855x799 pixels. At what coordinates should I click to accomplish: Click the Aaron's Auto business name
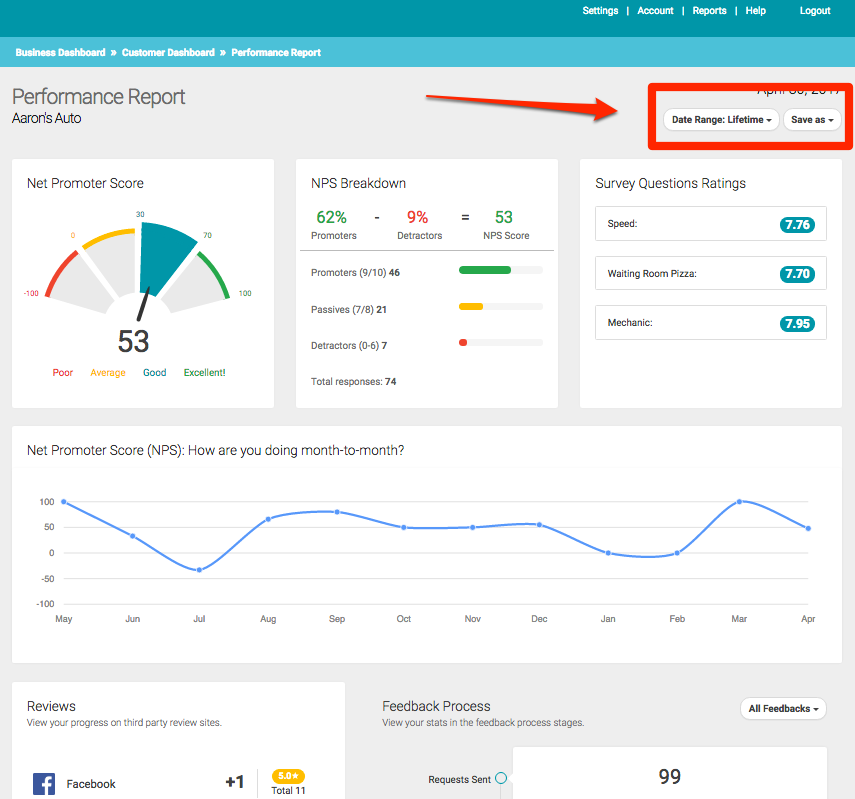tap(46, 118)
